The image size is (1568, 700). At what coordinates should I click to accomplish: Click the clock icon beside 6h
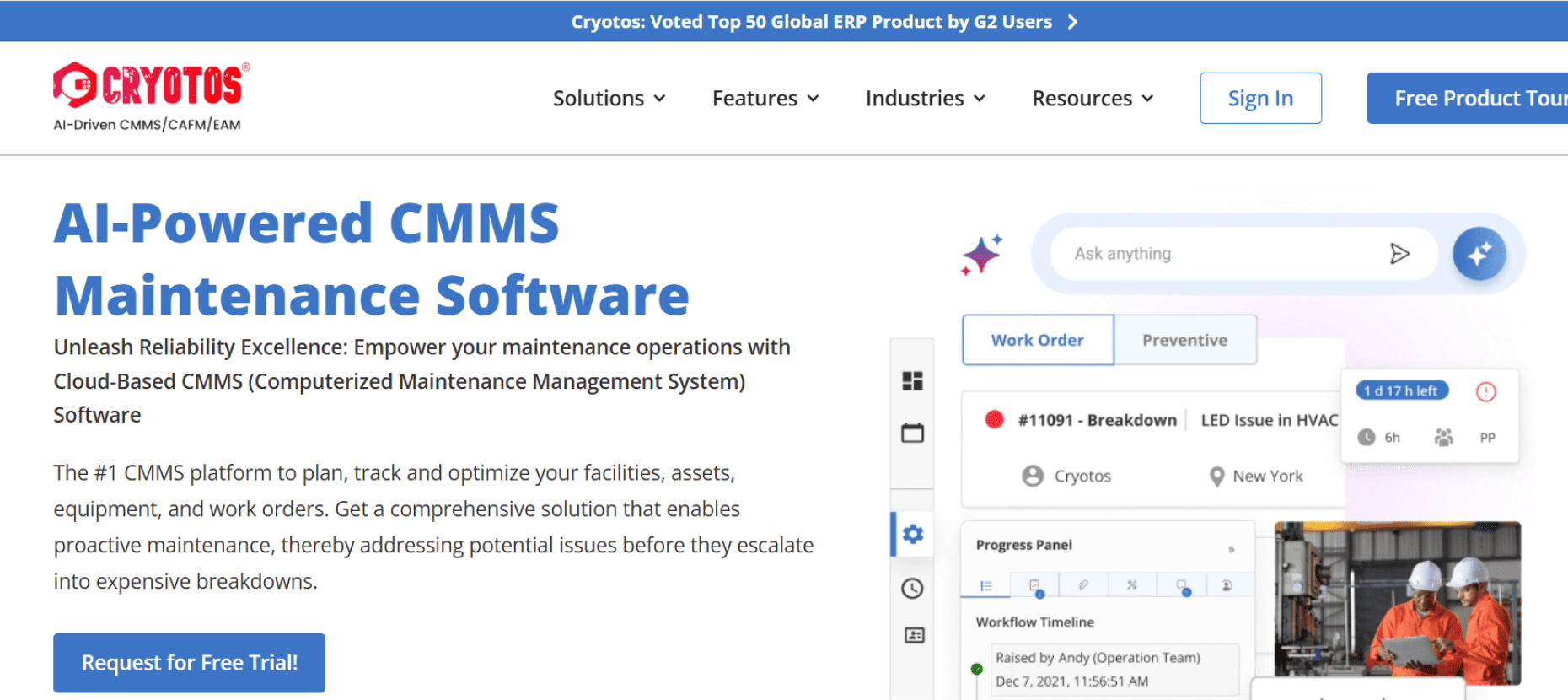[x=1367, y=437]
